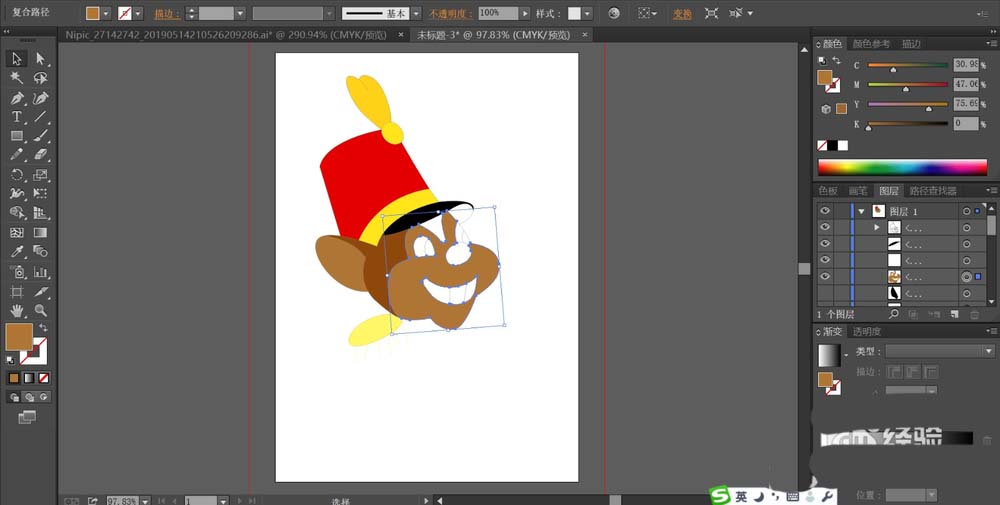Click the 描边 link in control bar
The width and height of the screenshot is (1000, 505).
tap(167, 13)
